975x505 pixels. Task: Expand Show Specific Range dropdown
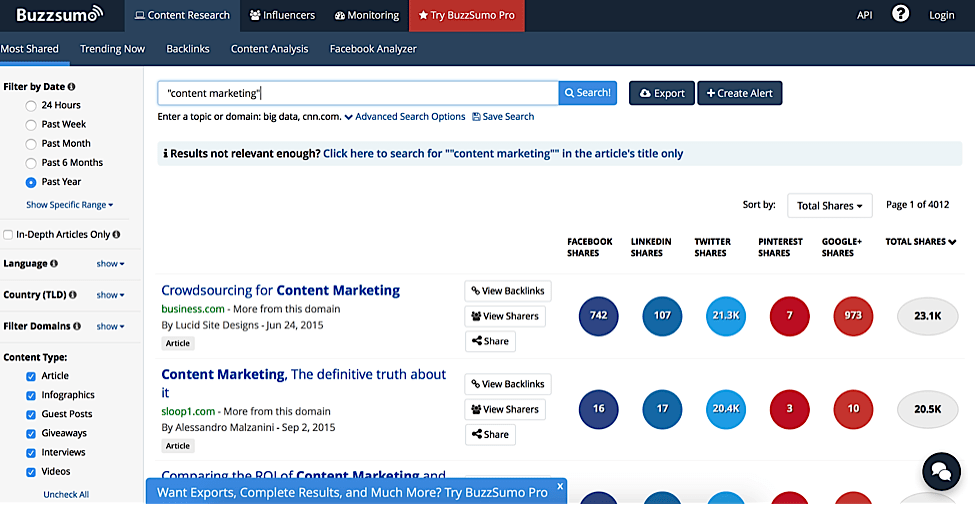point(70,205)
